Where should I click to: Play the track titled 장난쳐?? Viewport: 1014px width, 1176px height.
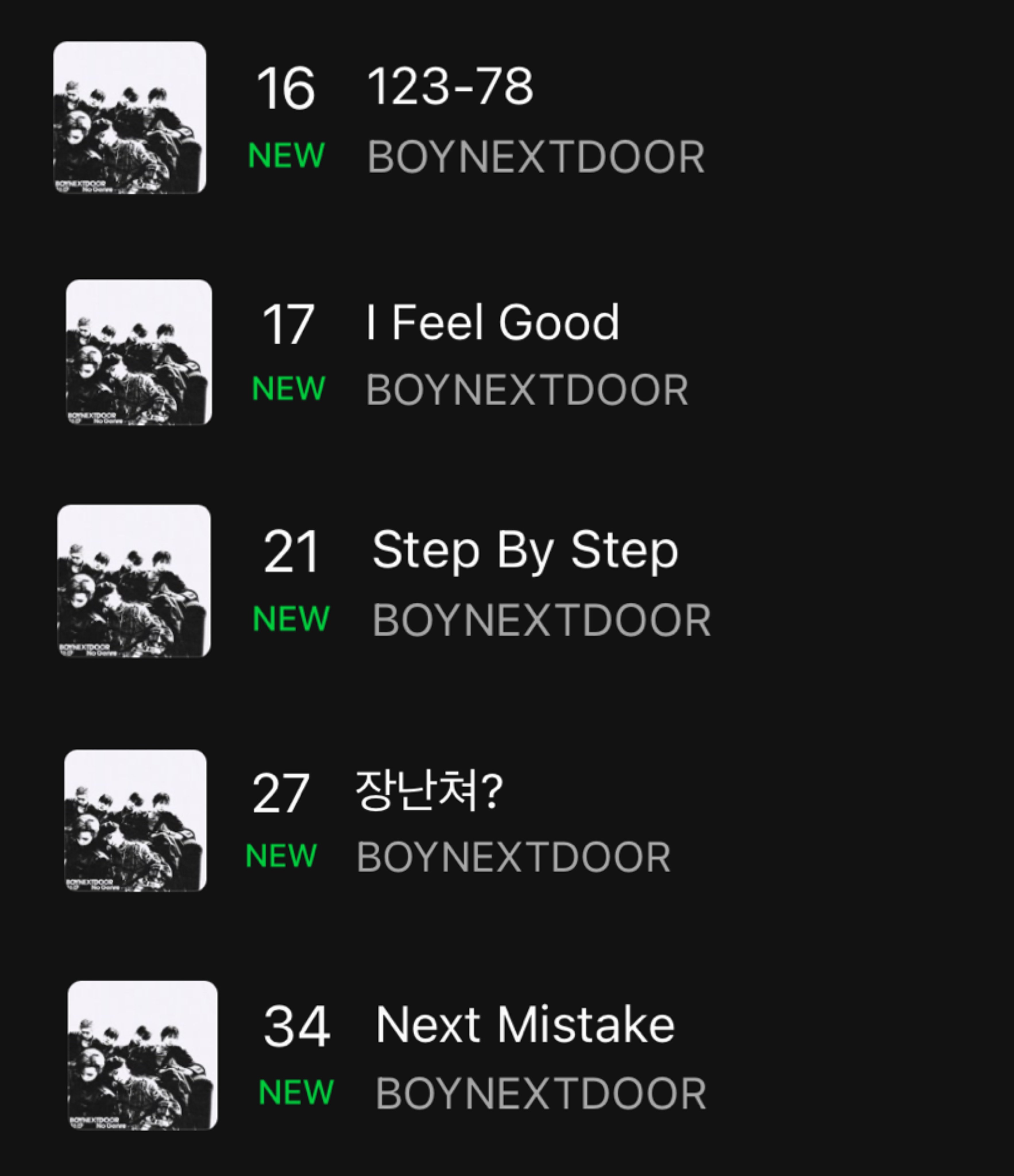pos(429,790)
